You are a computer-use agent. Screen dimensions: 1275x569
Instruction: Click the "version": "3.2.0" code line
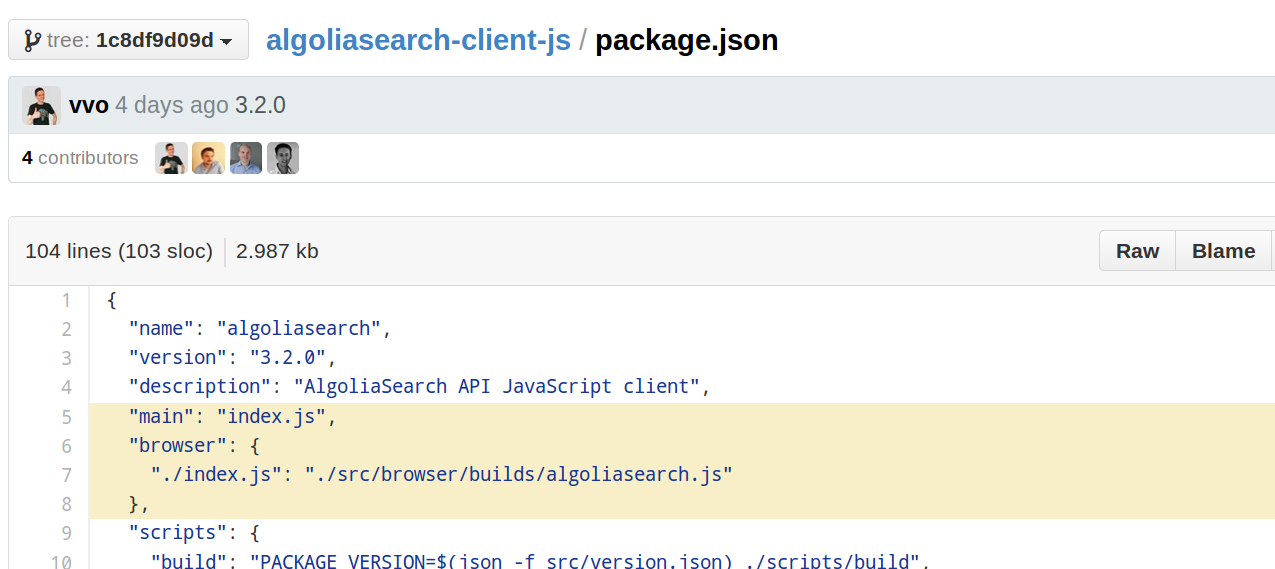coord(233,358)
